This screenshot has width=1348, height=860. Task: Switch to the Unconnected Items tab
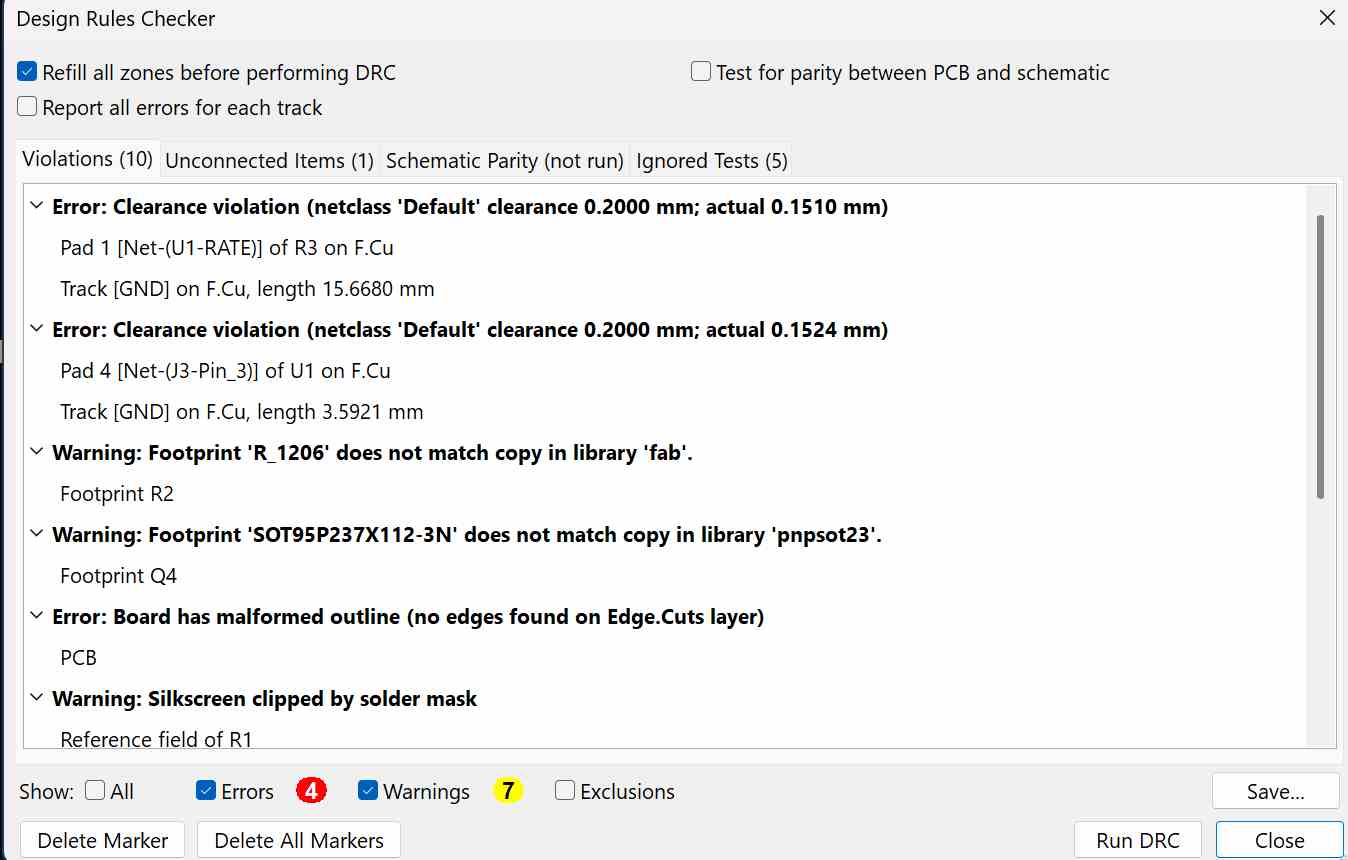(269, 160)
